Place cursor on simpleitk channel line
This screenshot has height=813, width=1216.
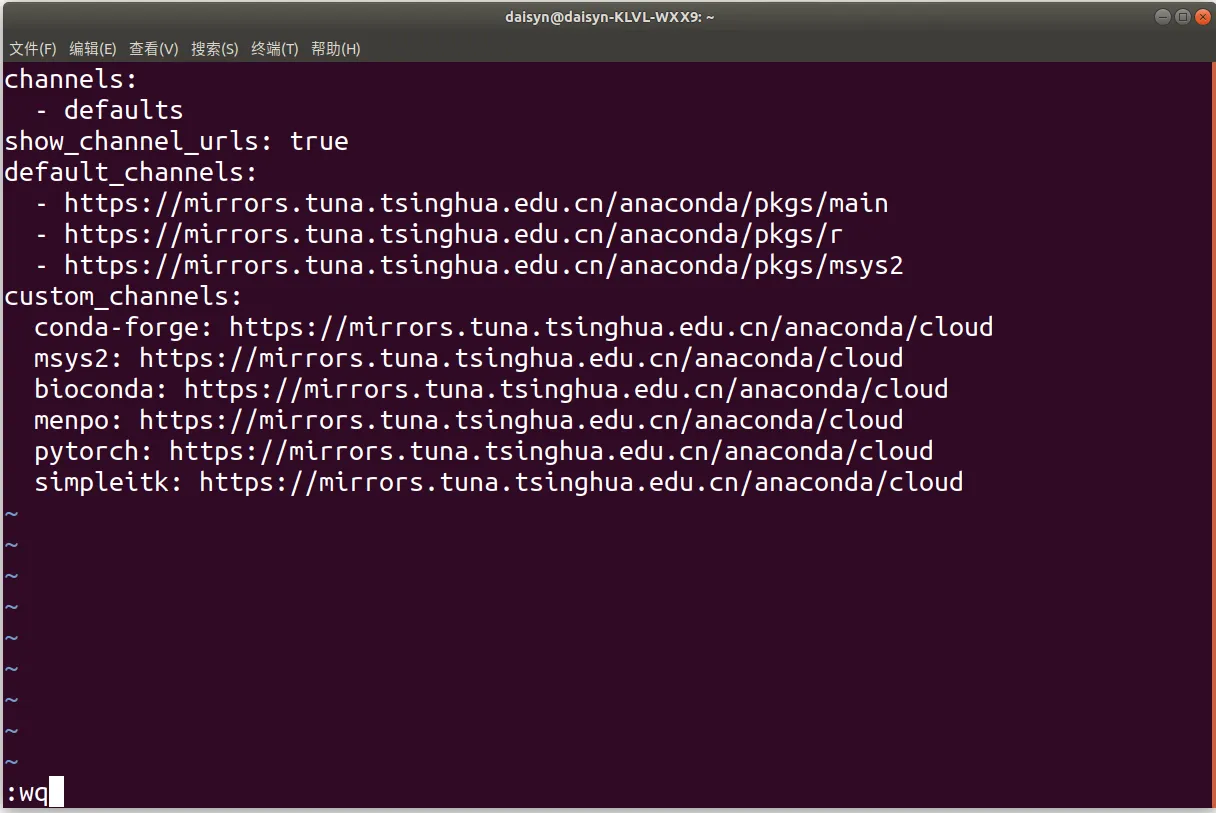(499, 482)
